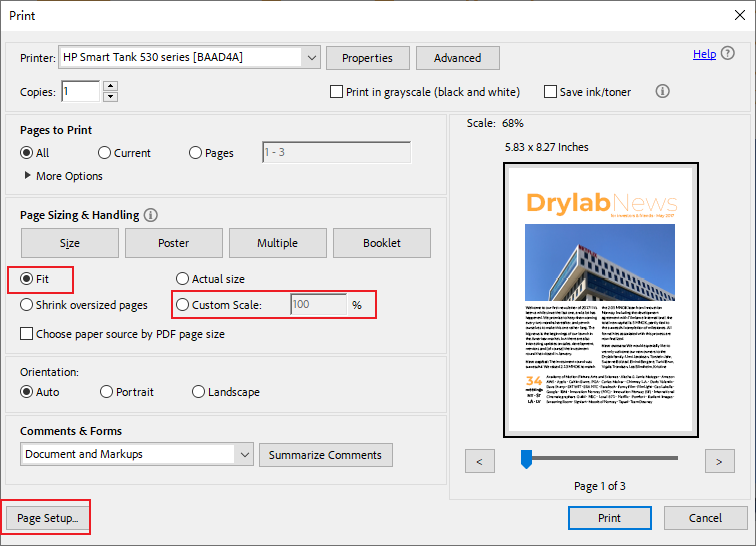Click the preview page slider handle

pyautogui.click(x=526, y=459)
